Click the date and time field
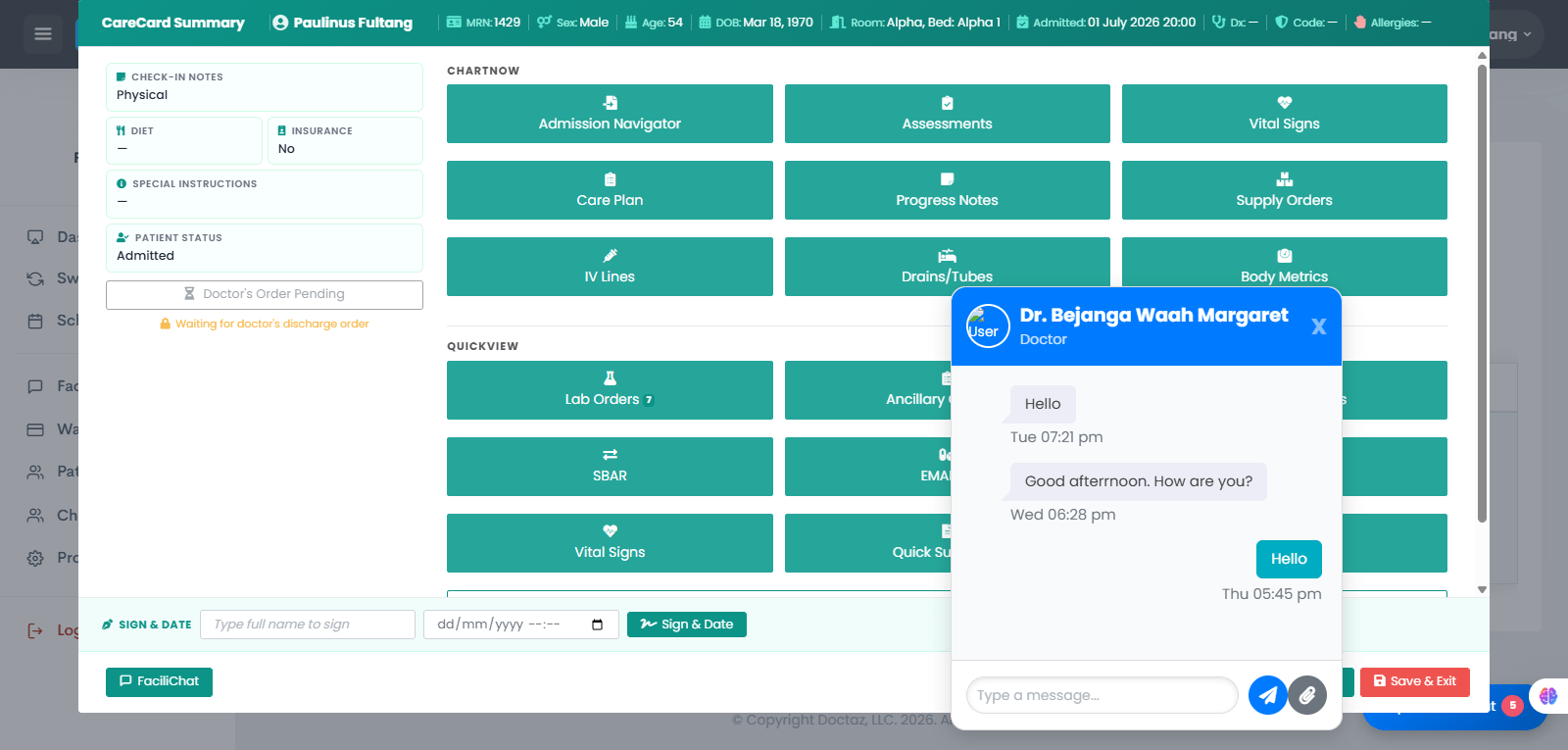Screen dimensions: 1568x750 521,625
